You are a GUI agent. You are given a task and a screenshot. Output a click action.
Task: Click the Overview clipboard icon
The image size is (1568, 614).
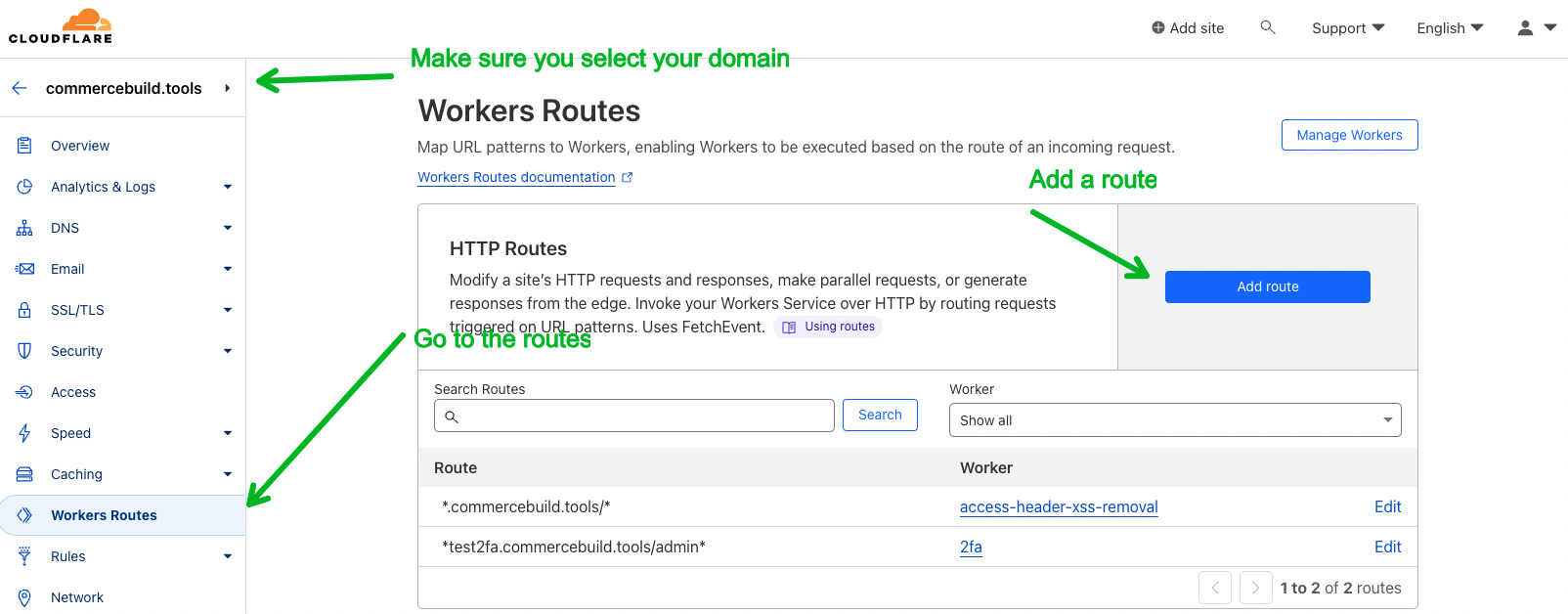pyautogui.click(x=24, y=146)
